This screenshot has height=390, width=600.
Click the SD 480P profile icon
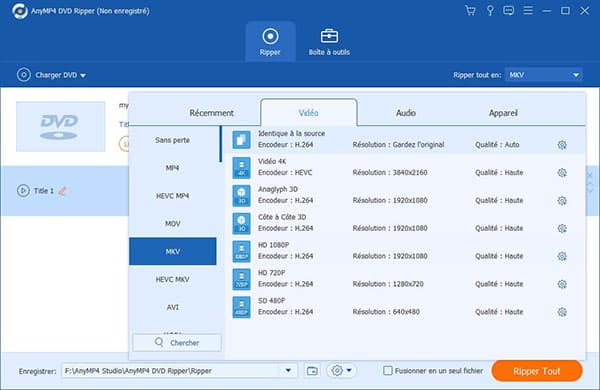241,307
